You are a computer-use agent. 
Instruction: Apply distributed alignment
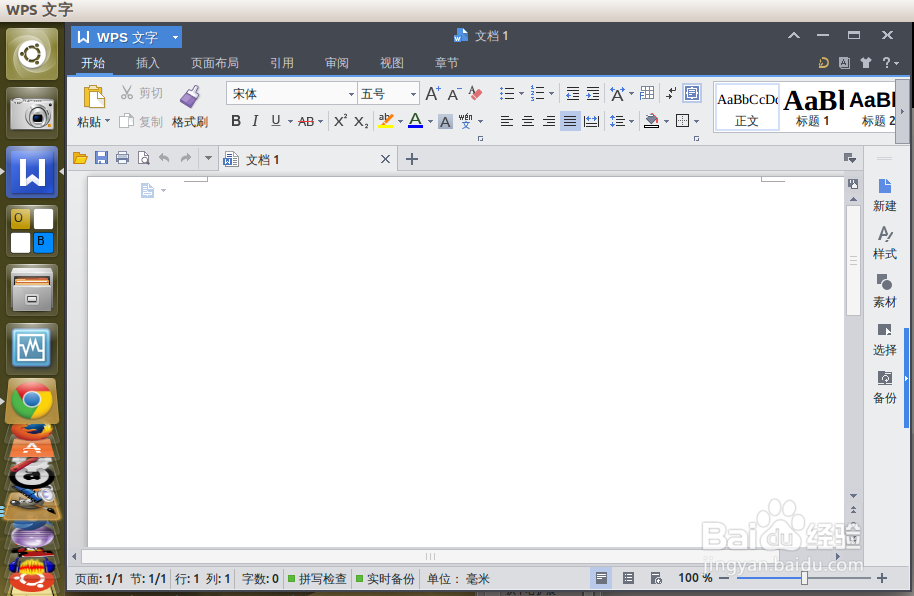click(x=591, y=121)
